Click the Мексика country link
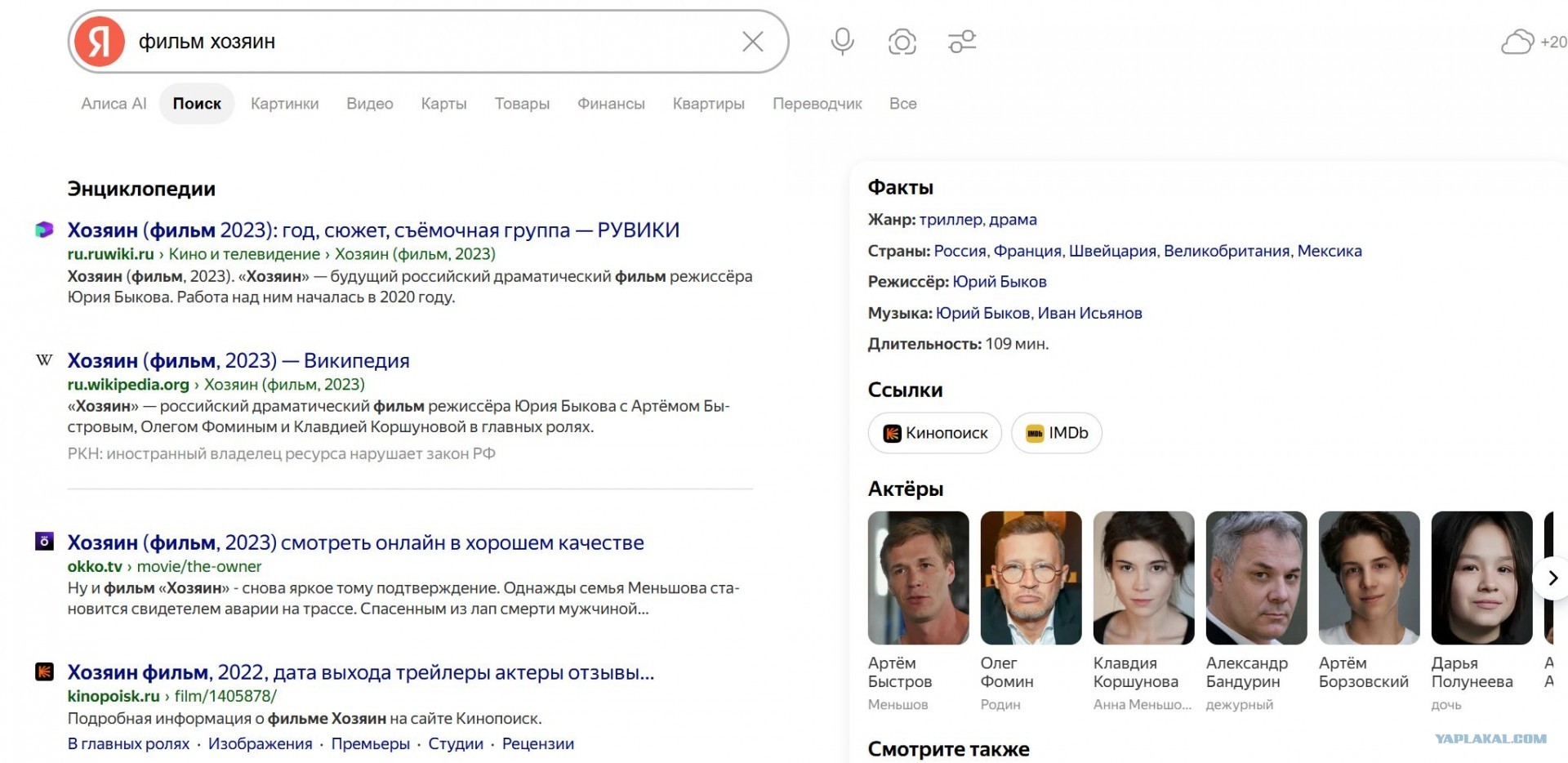Viewport: 1568px width, 763px height. (1330, 251)
